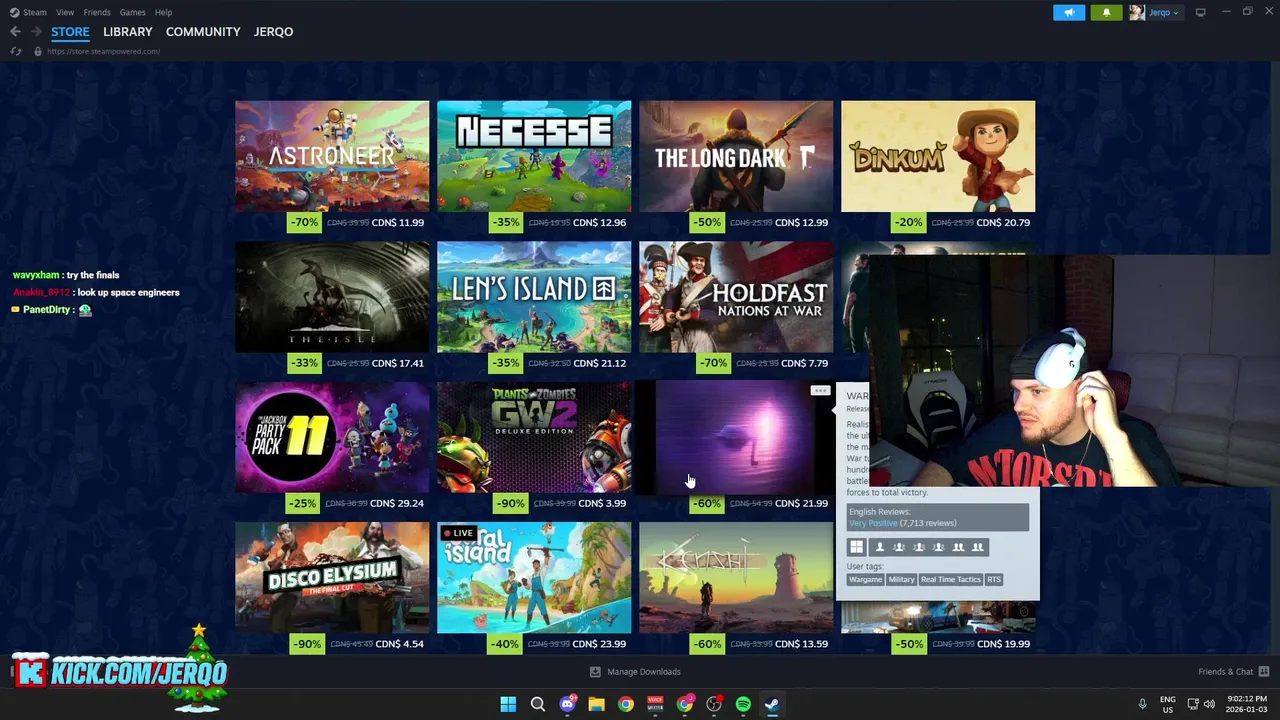Screen dimensions: 1280x720
Task: Open Friends & Chat icon
Action: point(1264,672)
